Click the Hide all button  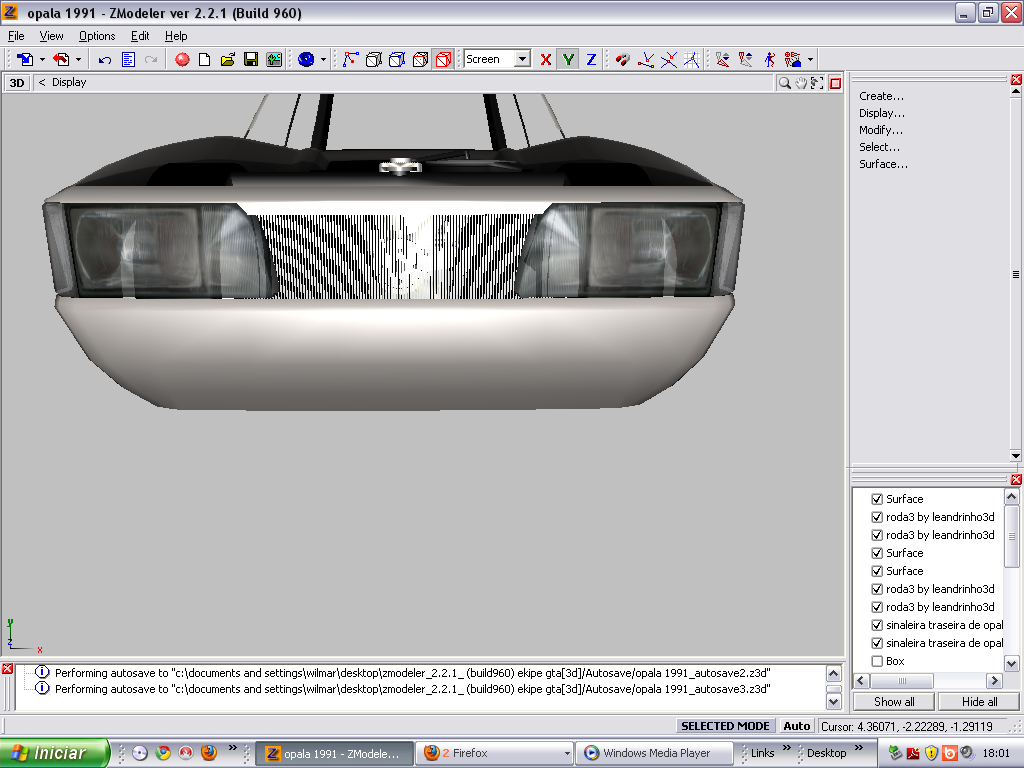pos(979,701)
